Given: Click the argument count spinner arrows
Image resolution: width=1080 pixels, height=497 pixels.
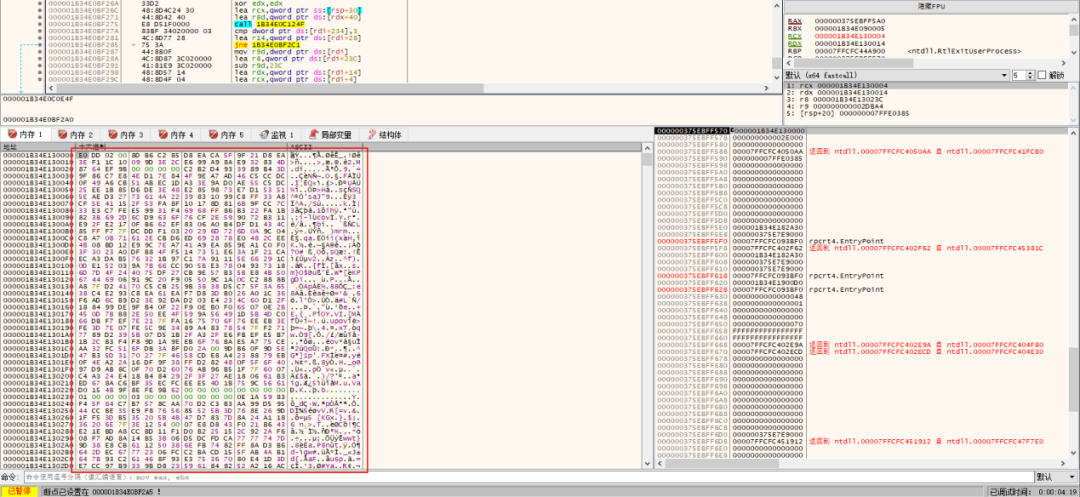Looking at the screenshot, I should (x=1032, y=74).
